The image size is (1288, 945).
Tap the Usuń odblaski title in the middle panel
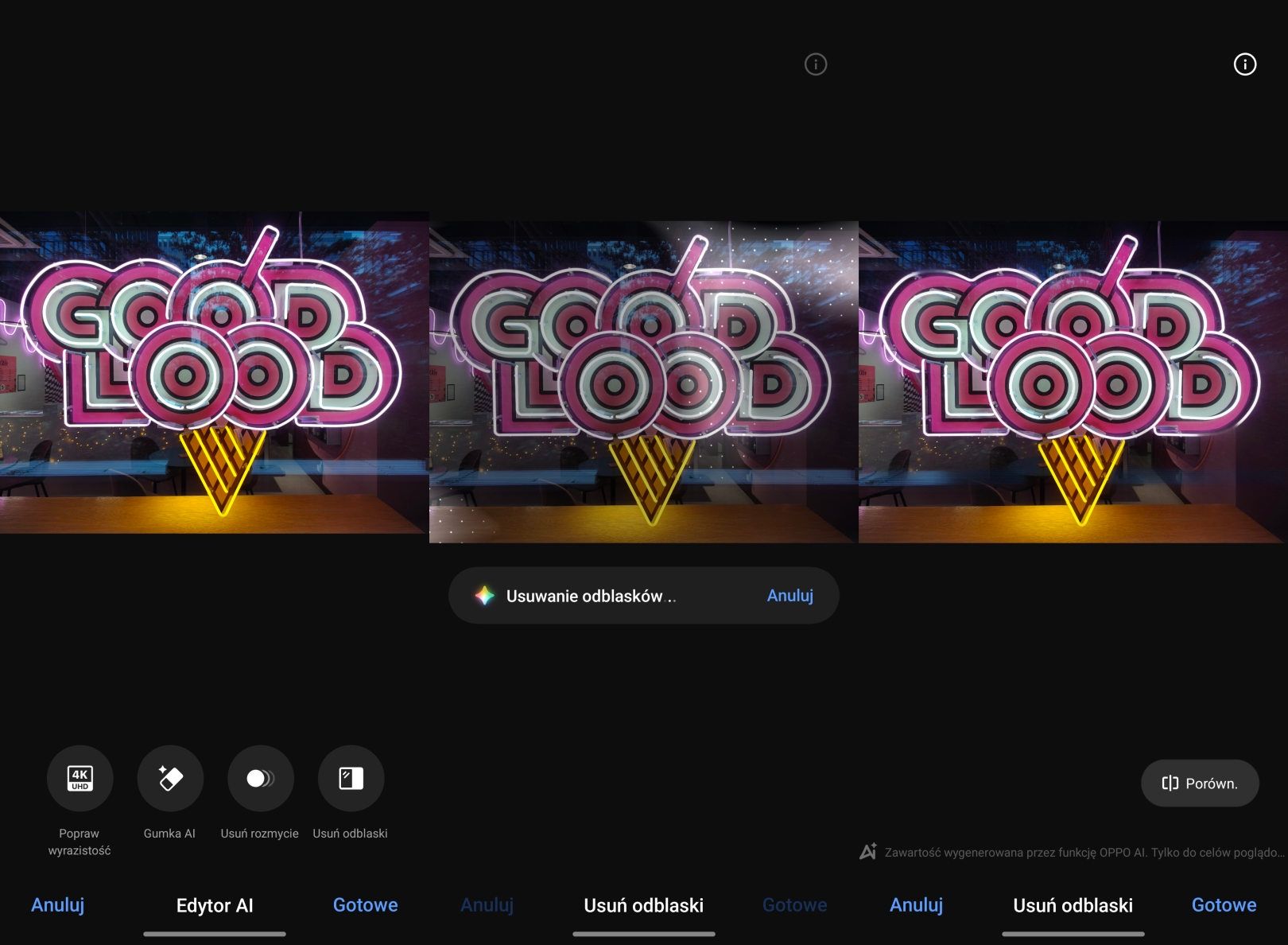point(644,905)
